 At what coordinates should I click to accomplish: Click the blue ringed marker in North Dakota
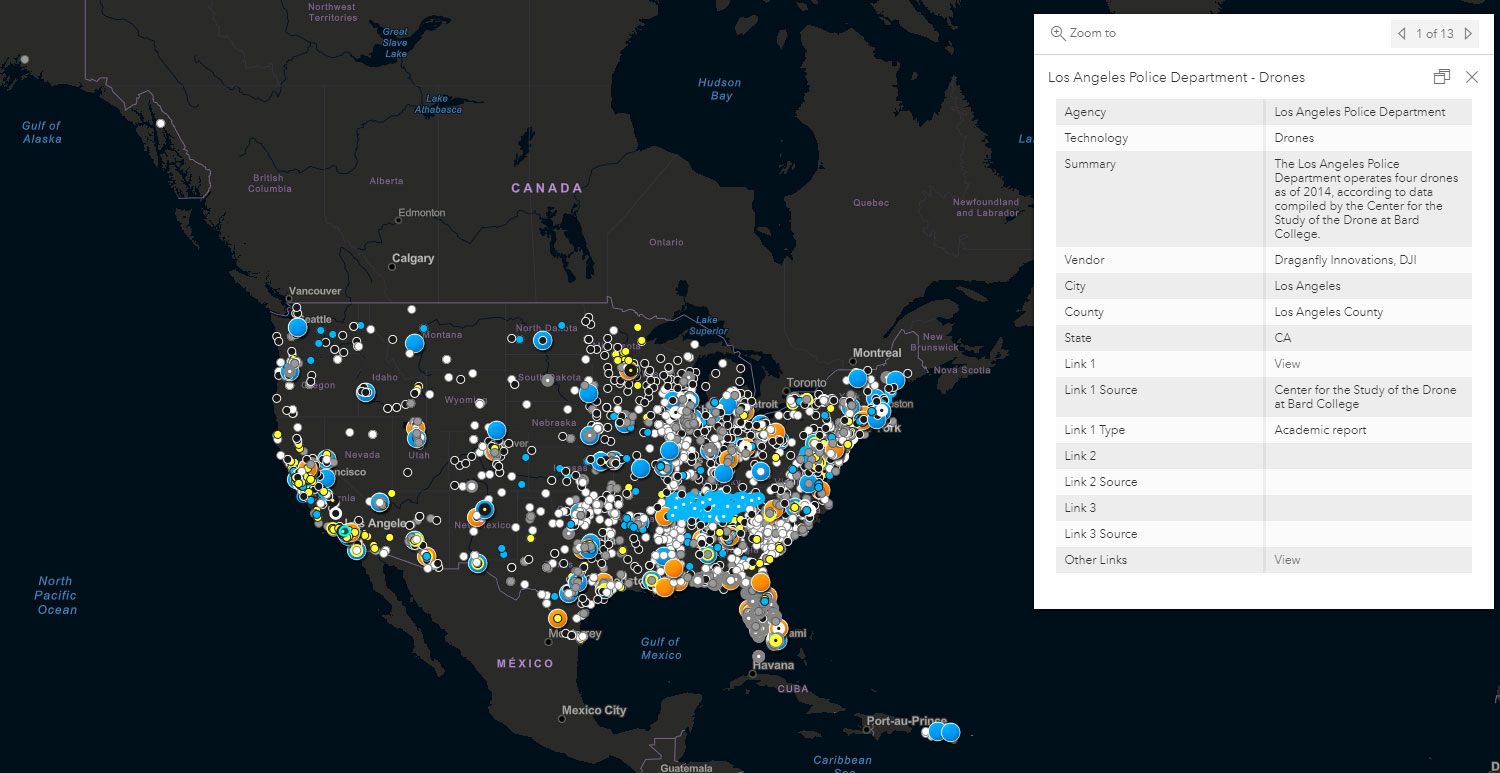(x=543, y=340)
